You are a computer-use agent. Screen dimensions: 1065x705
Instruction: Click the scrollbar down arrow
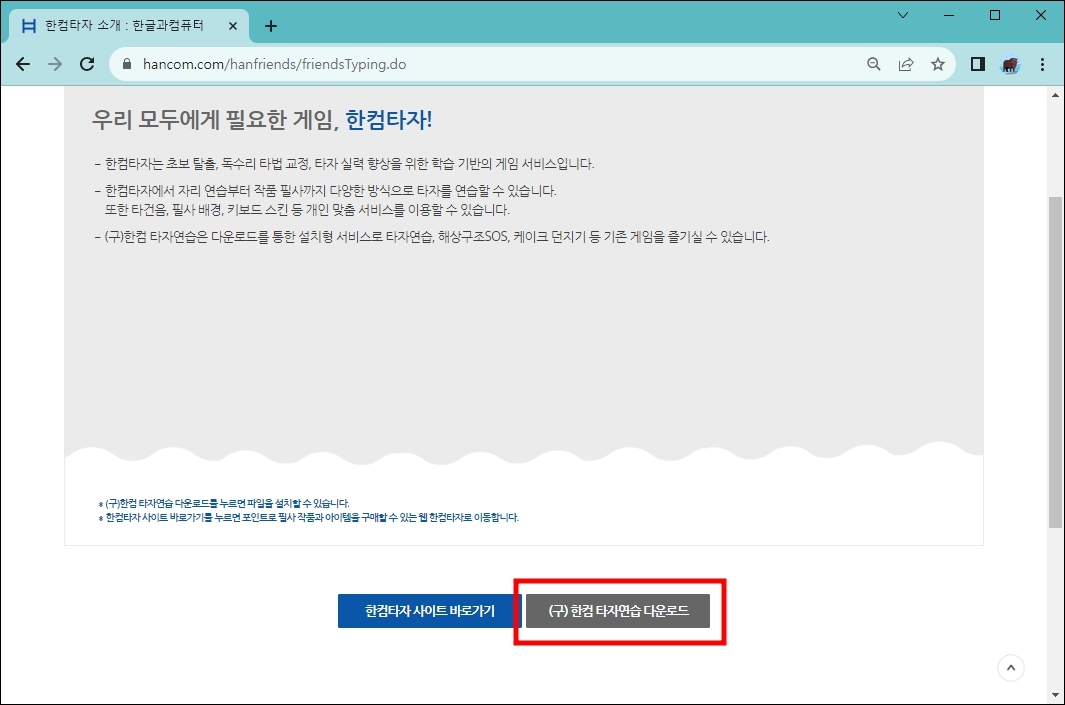click(x=1055, y=695)
